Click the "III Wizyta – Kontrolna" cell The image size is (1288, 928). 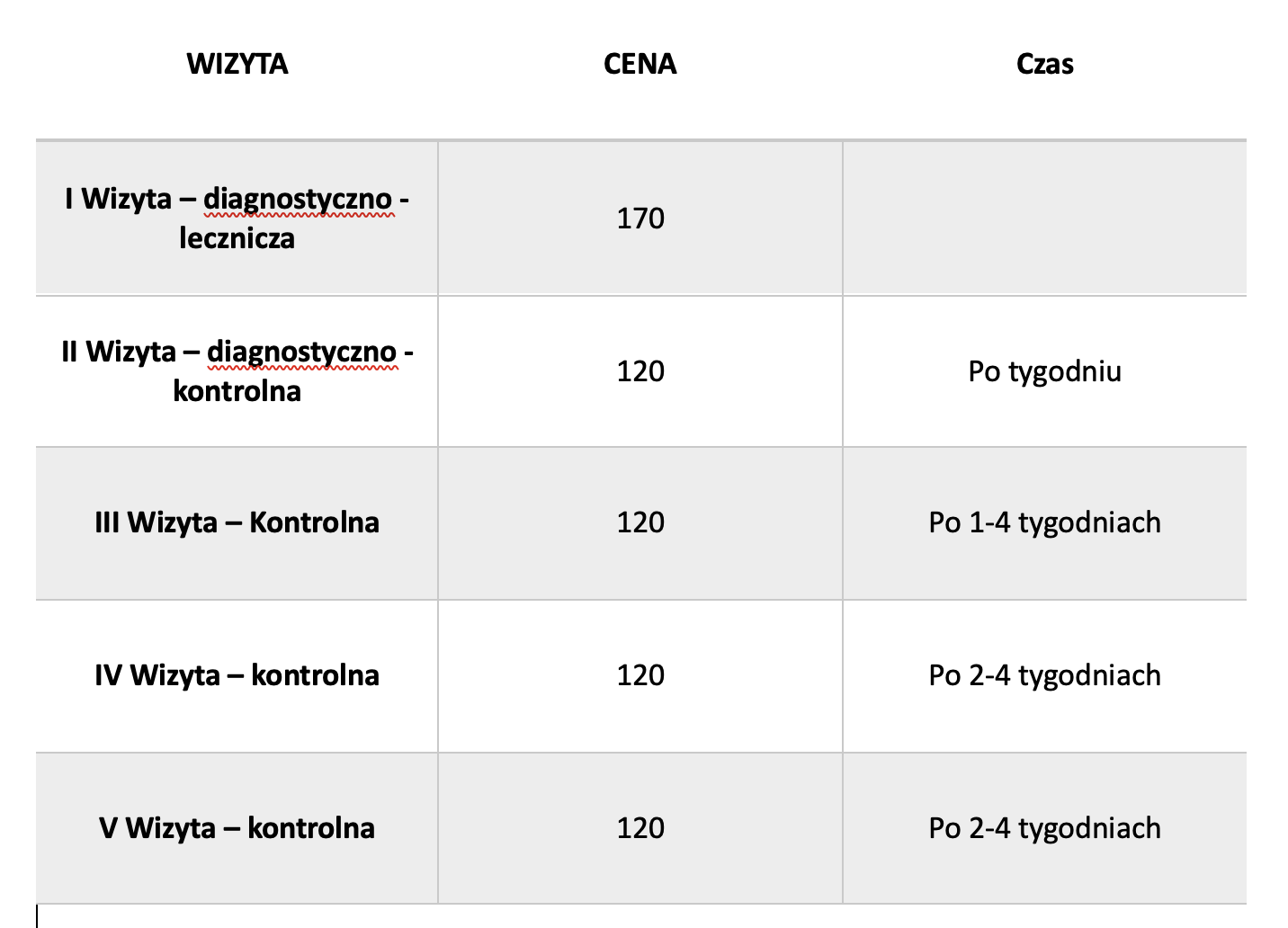coord(237,522)
